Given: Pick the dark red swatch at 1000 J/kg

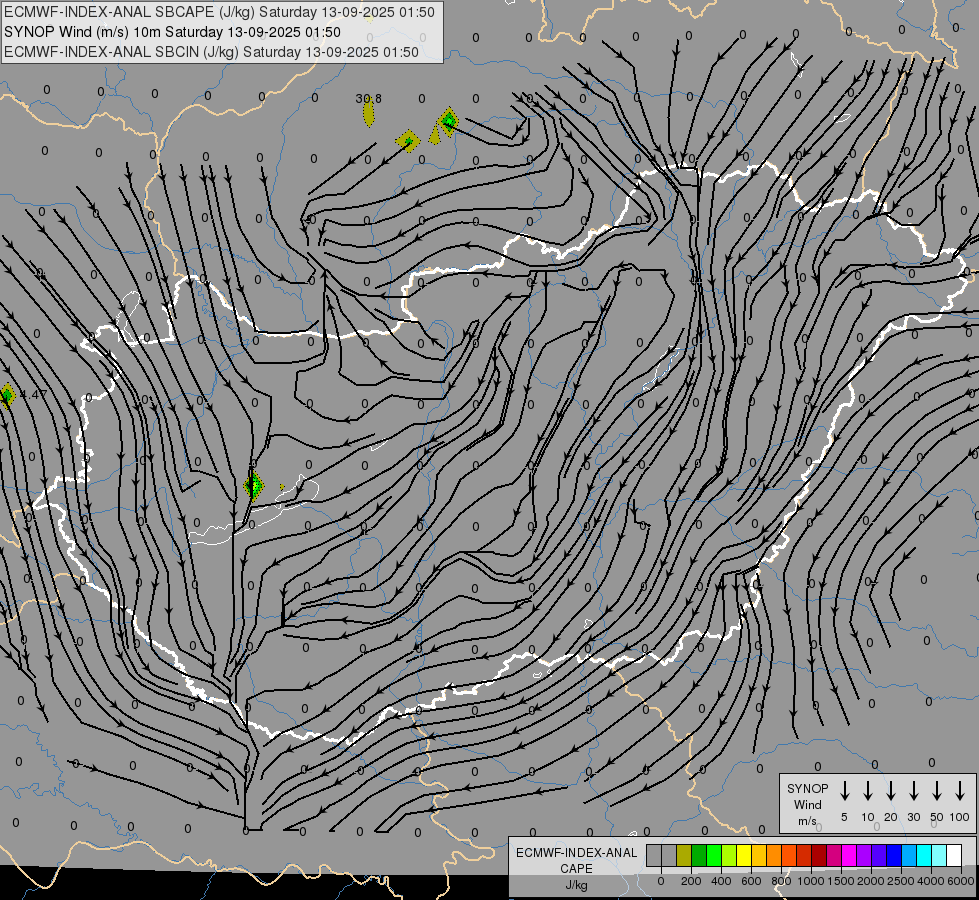Looking at the screenshot, I should pyautogui.click(x=819, y=855).
